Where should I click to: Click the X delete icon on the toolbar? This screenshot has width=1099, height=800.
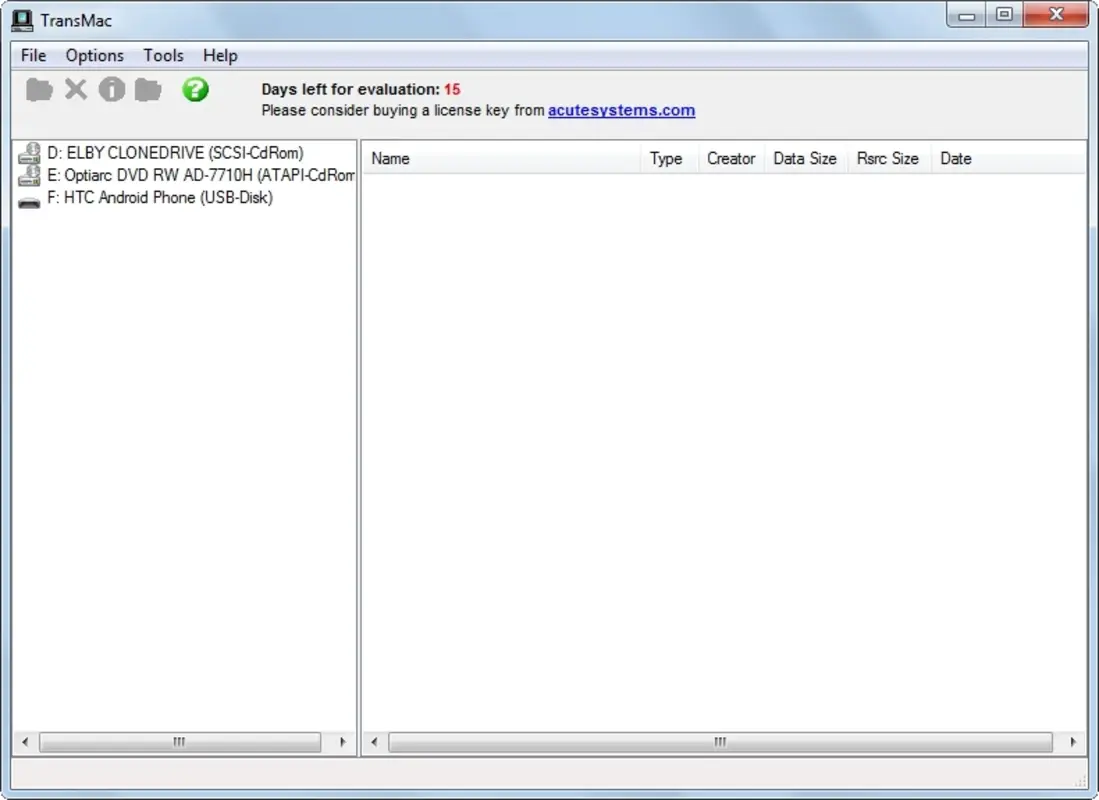75,89
